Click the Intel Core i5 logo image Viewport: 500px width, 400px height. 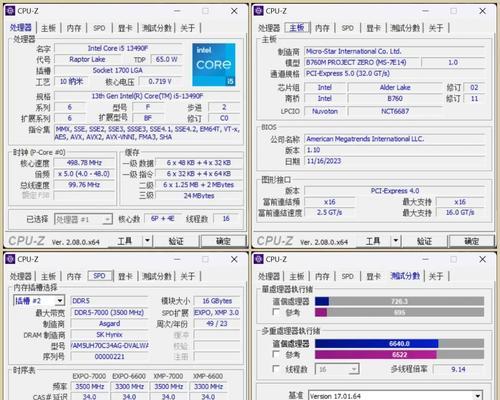click(x=214, y=65)
